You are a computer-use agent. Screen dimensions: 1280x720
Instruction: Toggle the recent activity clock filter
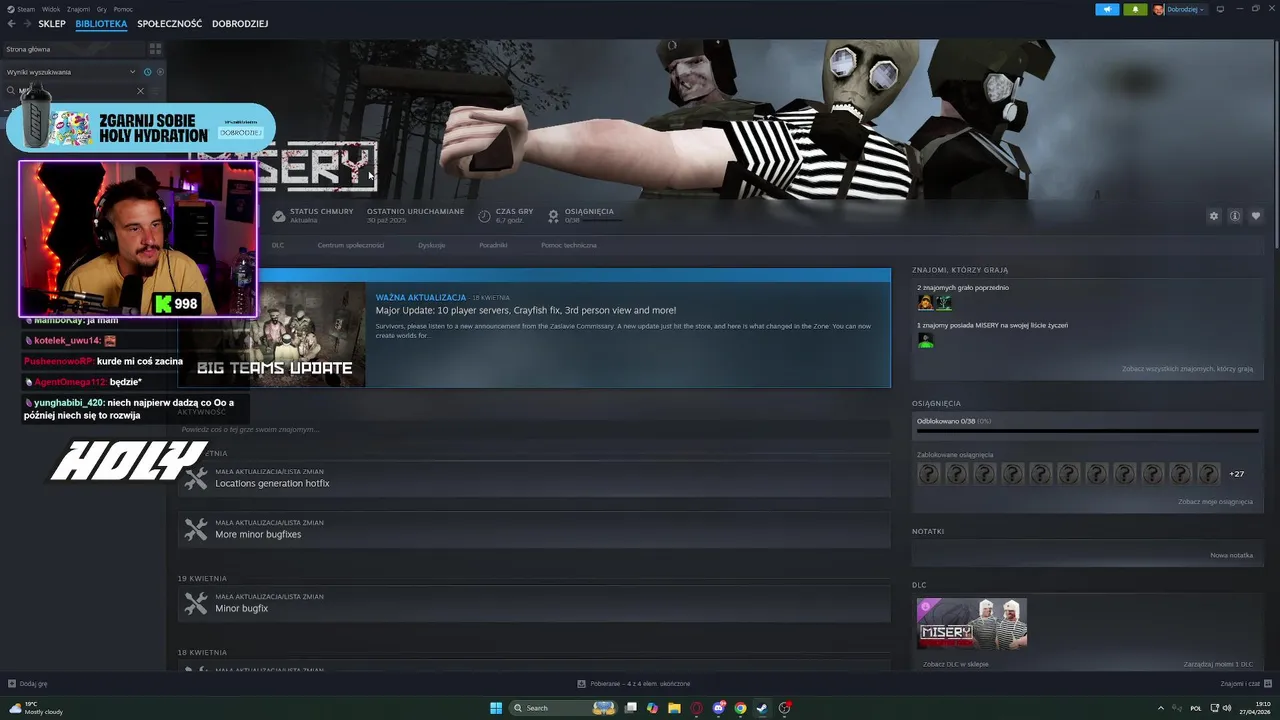147,72
